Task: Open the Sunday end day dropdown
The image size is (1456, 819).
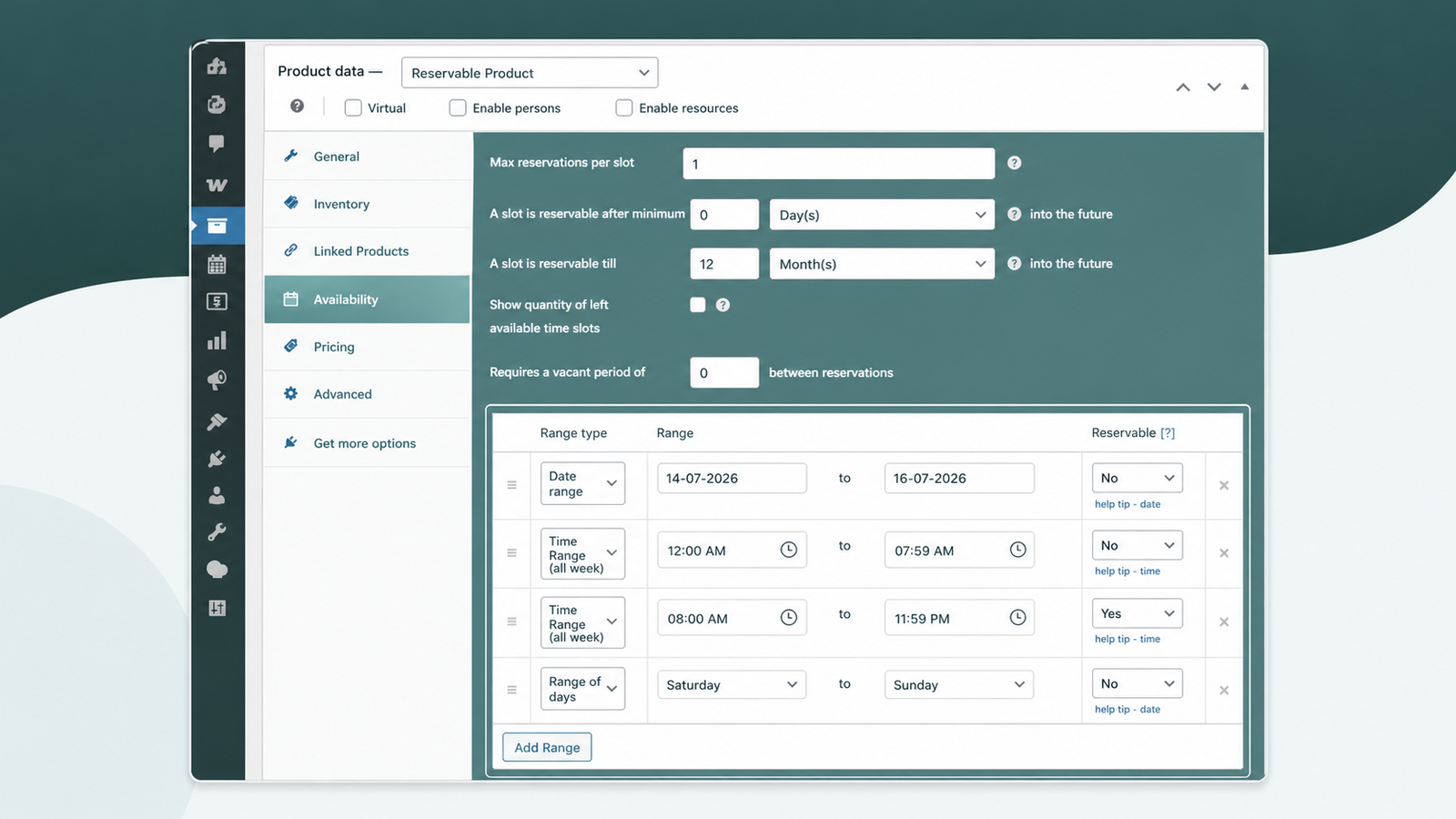Action: point(959,684)
